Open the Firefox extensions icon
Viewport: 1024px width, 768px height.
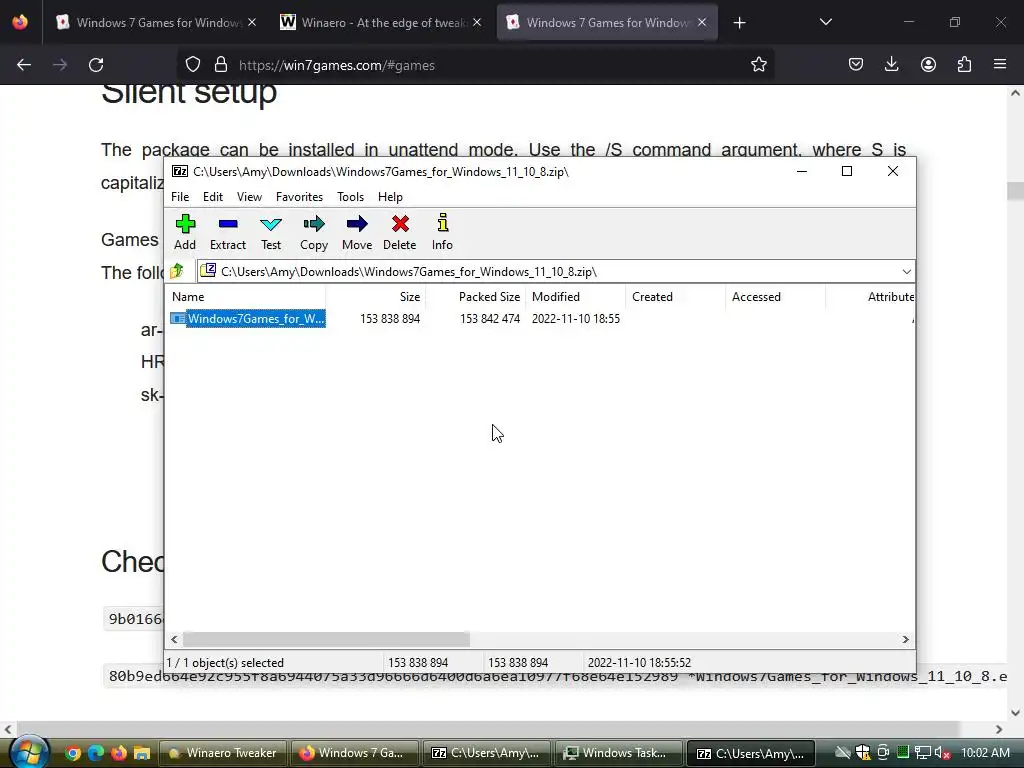[964, 65]
